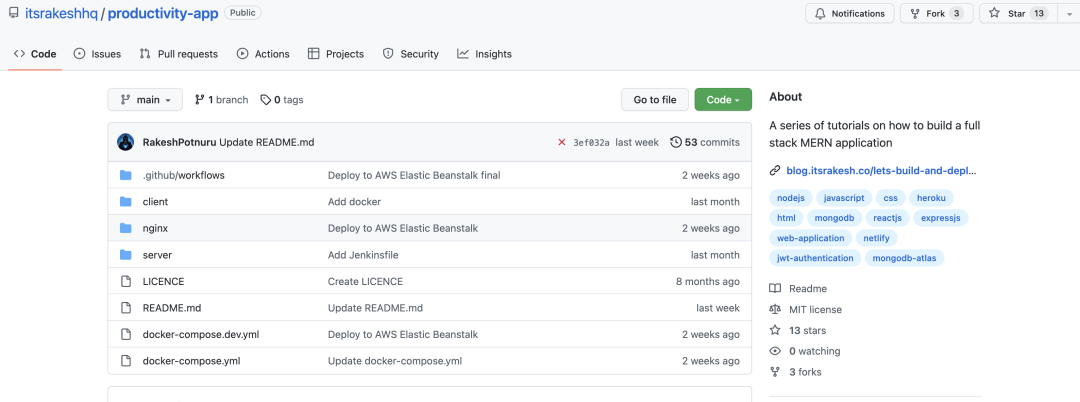The image size is (1080, 402).
Task: Open the server folder
Action: [157, 255]
